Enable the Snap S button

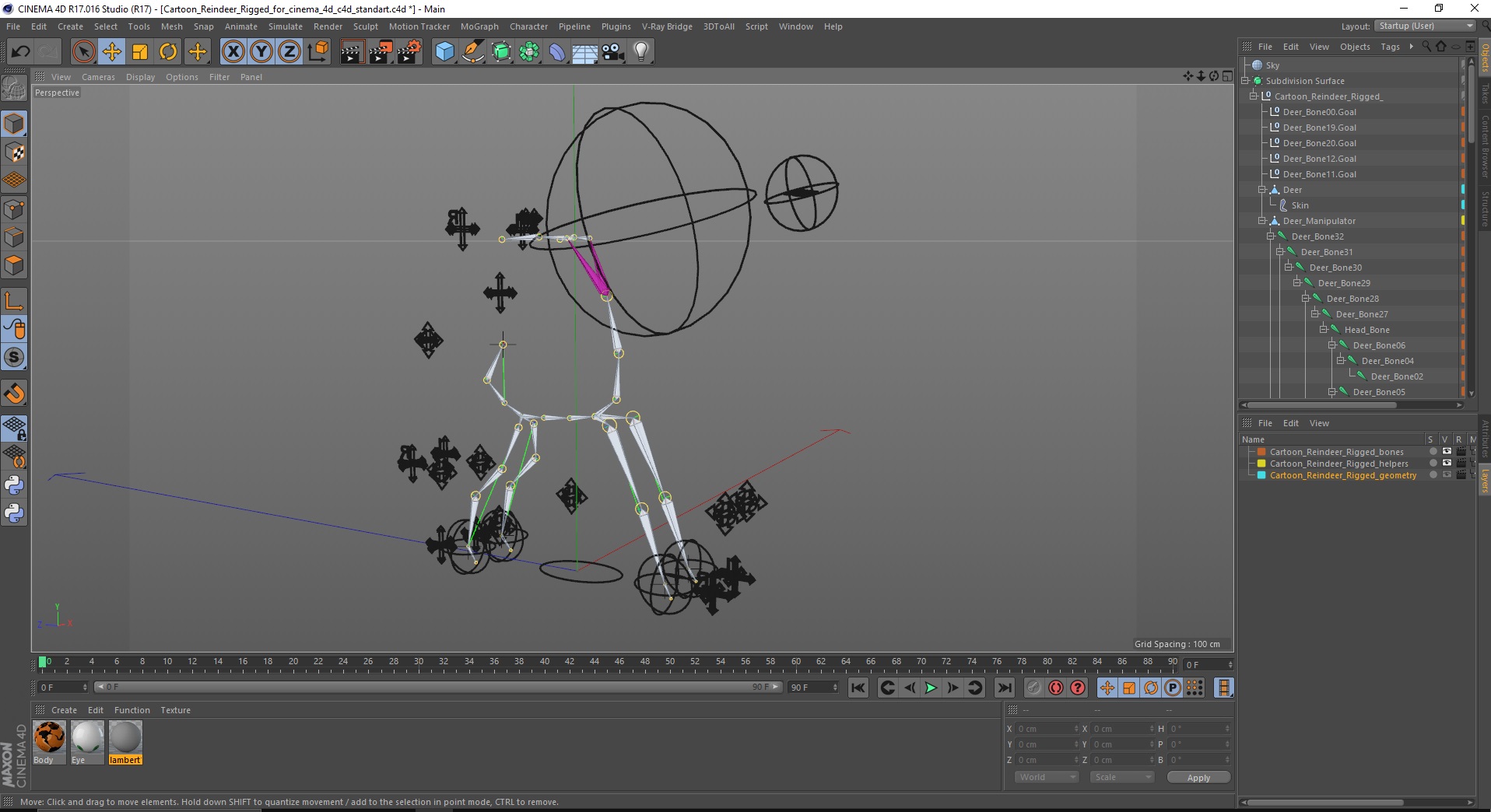[14, 358]
